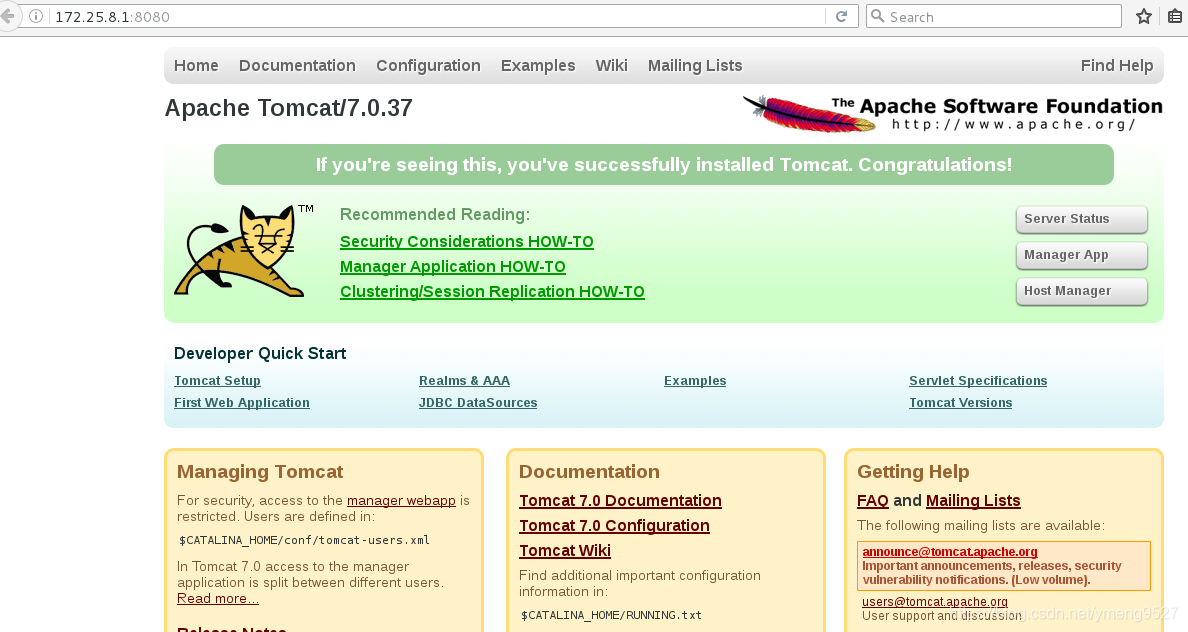Open the Wiki nav item

611,66
